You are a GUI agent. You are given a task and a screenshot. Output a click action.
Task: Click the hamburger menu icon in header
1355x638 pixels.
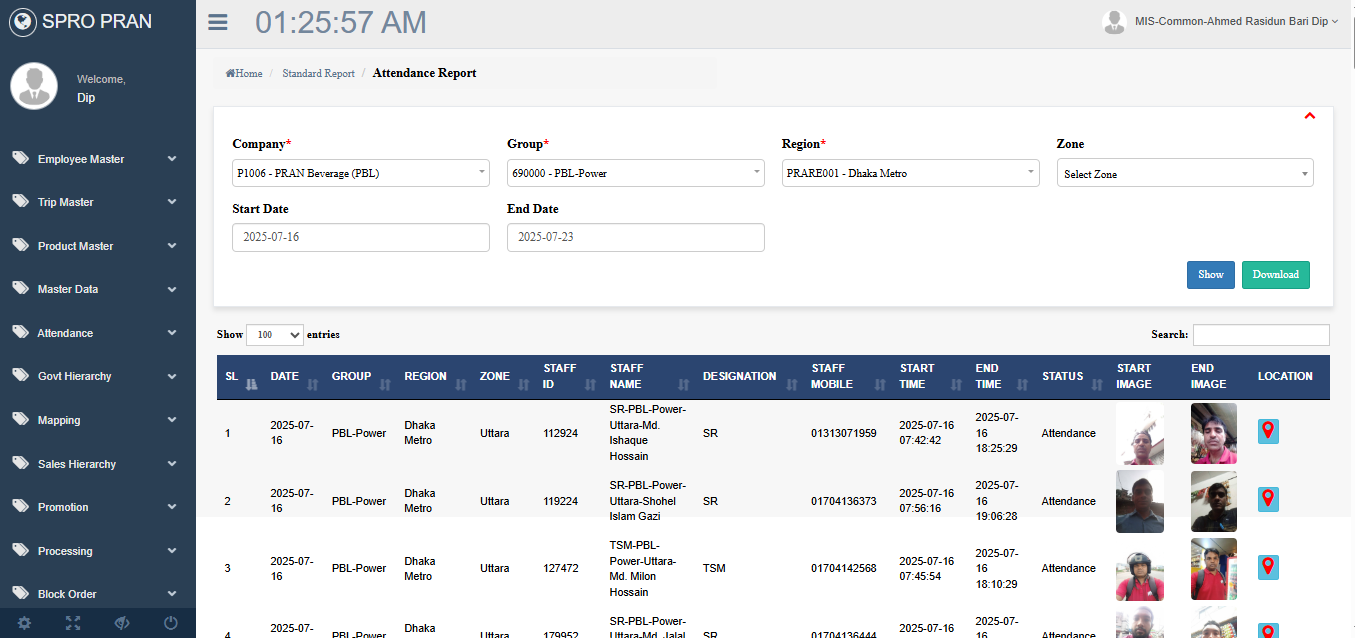click(217, 22)
